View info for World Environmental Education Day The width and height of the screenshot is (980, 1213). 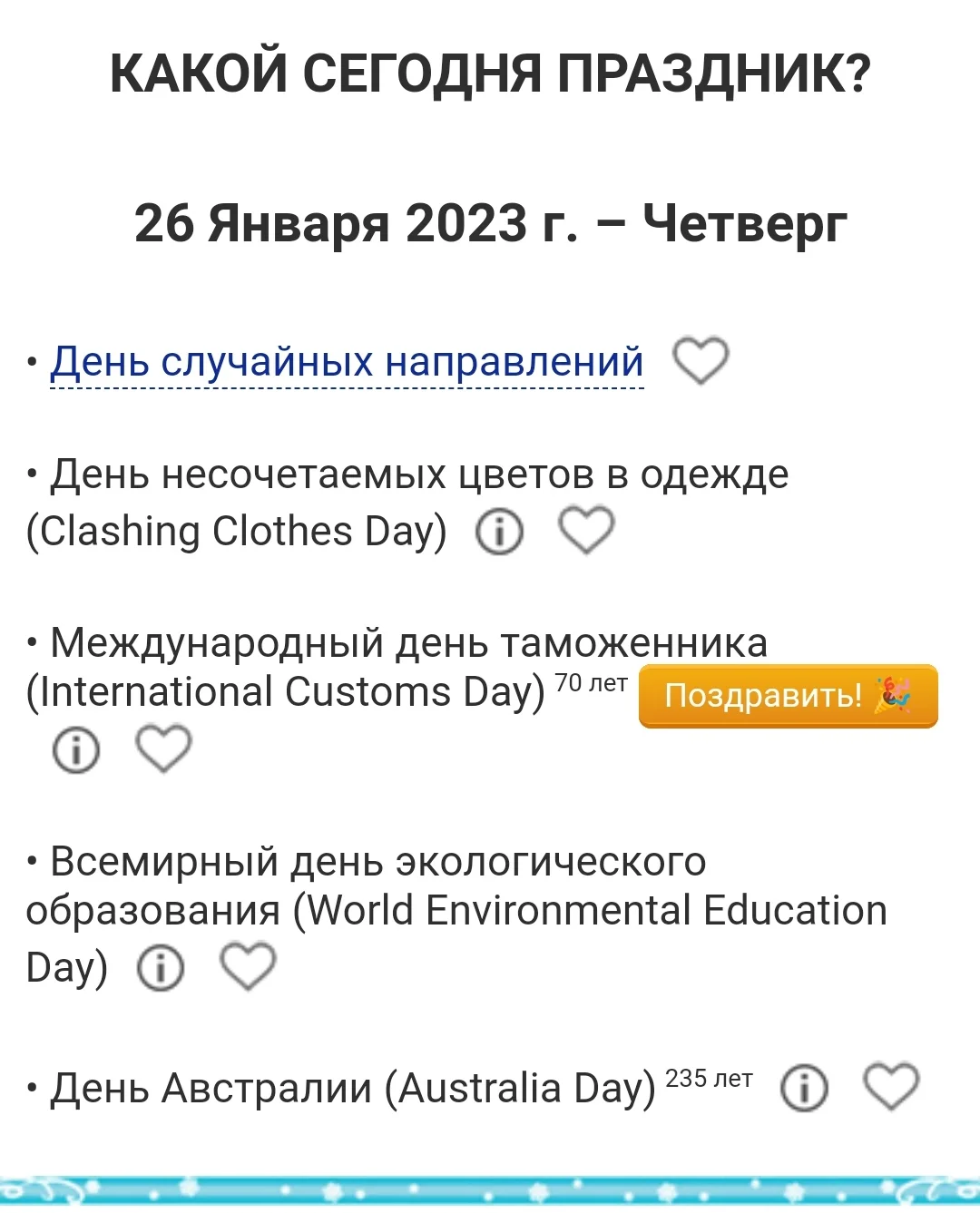[x=161, y=967]
